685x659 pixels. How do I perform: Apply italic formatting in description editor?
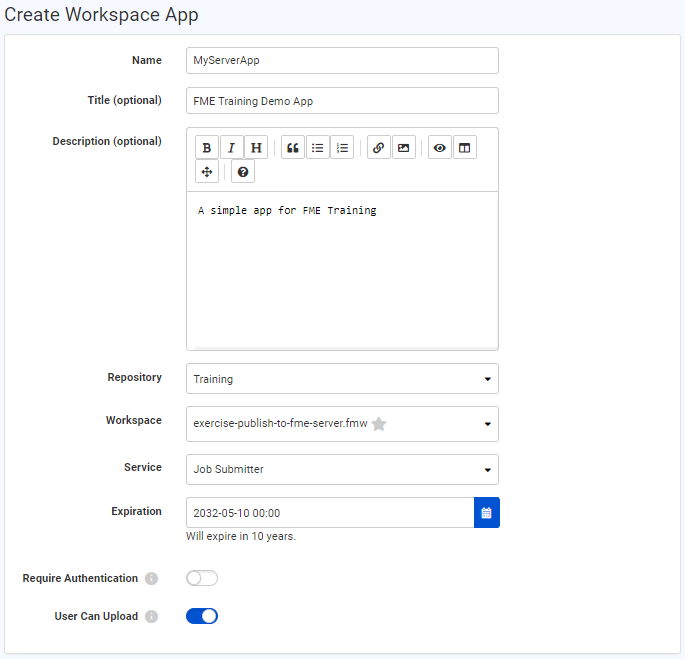coord(232,148)
